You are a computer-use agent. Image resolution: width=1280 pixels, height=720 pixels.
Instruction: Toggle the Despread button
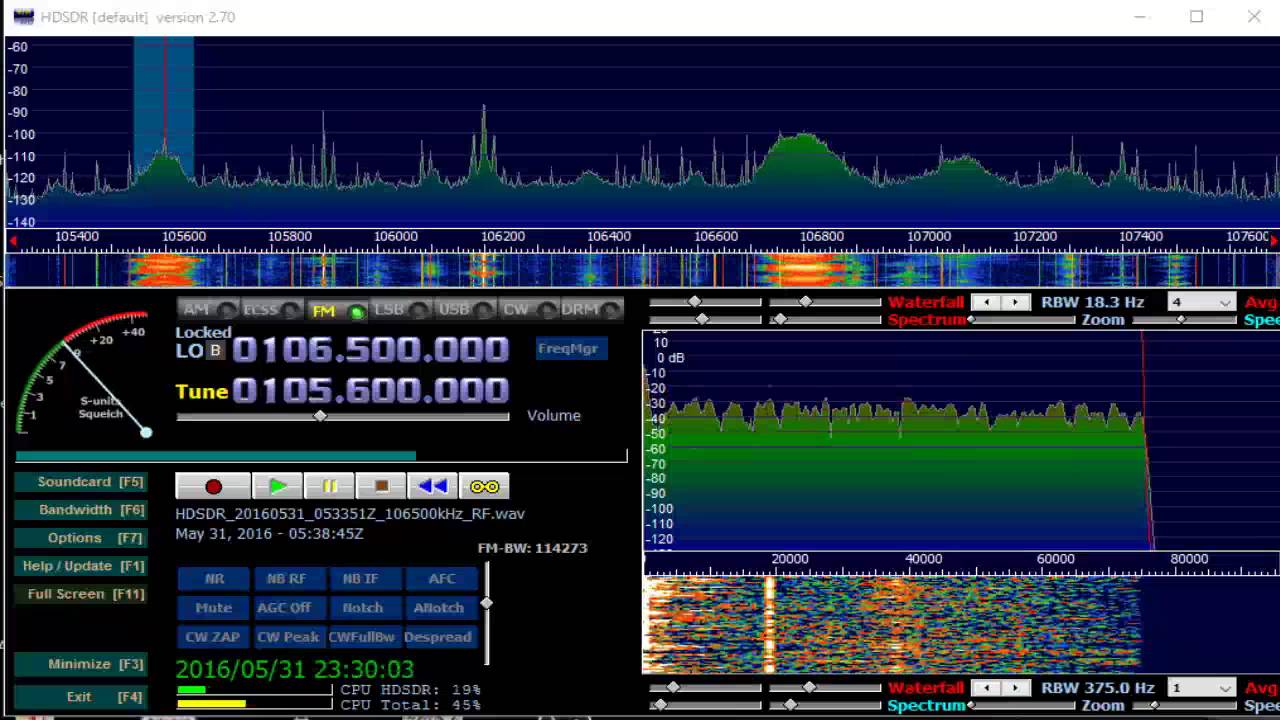click(440, 637)
